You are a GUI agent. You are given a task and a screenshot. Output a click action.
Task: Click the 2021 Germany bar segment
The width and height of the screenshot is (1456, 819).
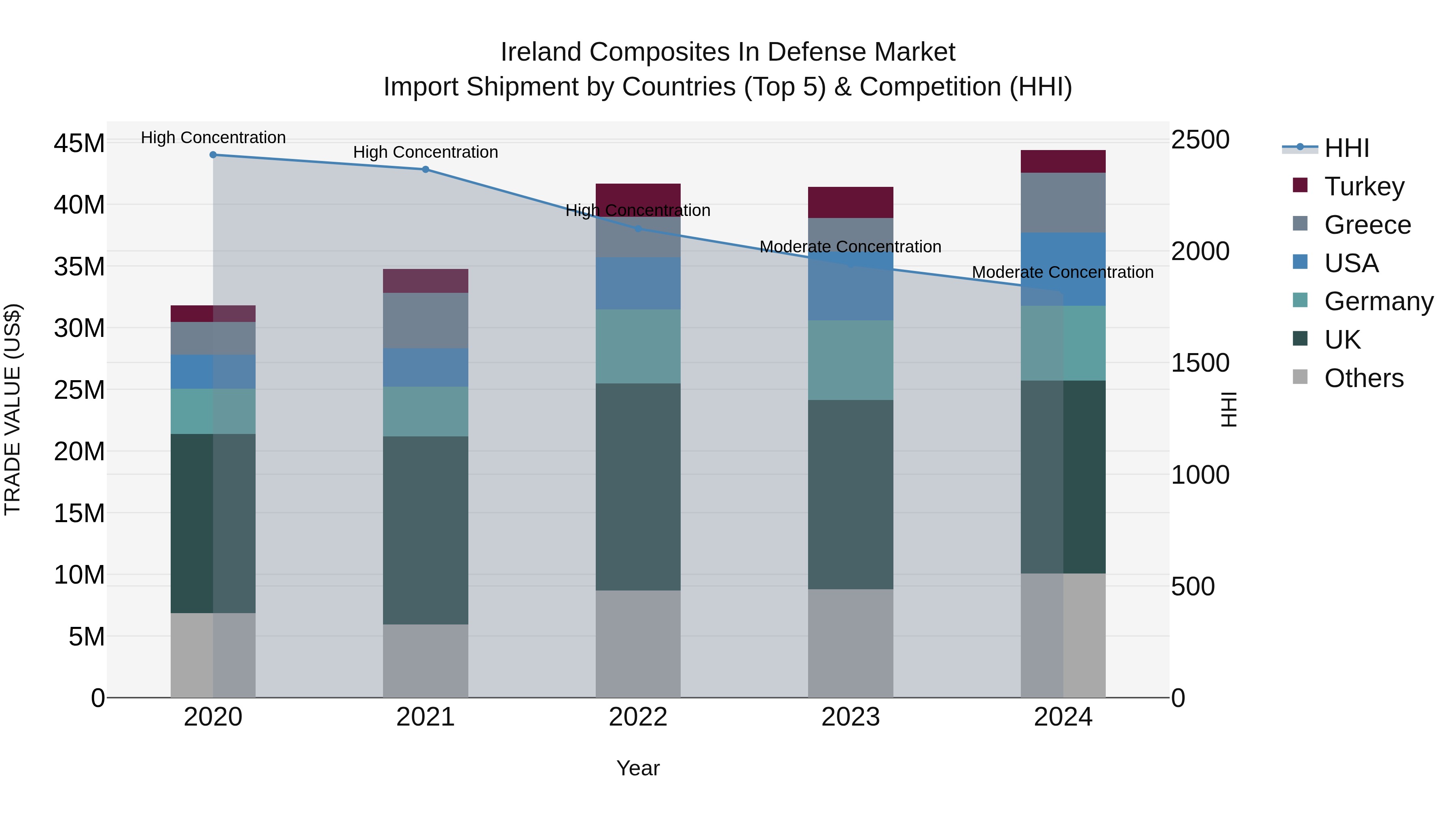(x=425, y=411)
